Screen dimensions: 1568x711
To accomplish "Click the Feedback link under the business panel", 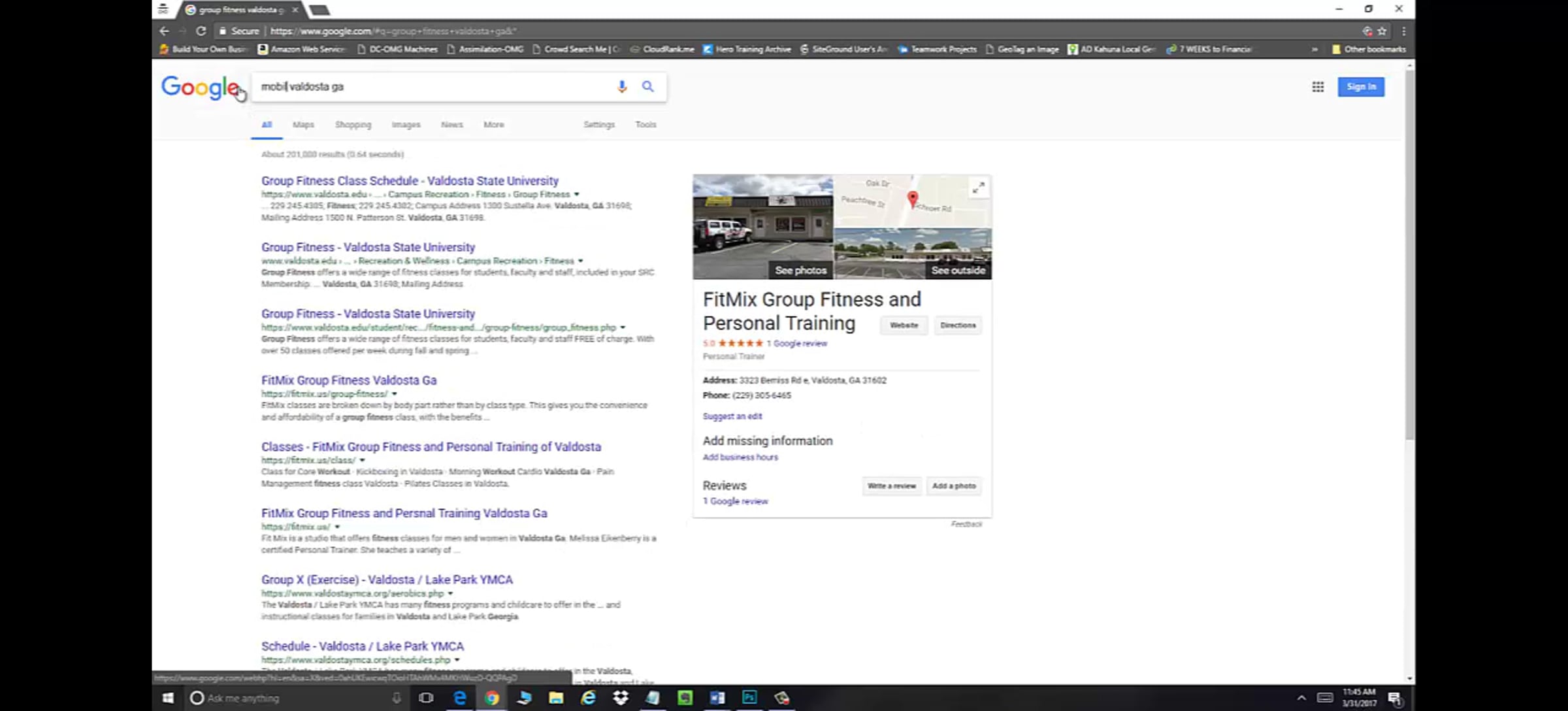I will pos(966,524).
